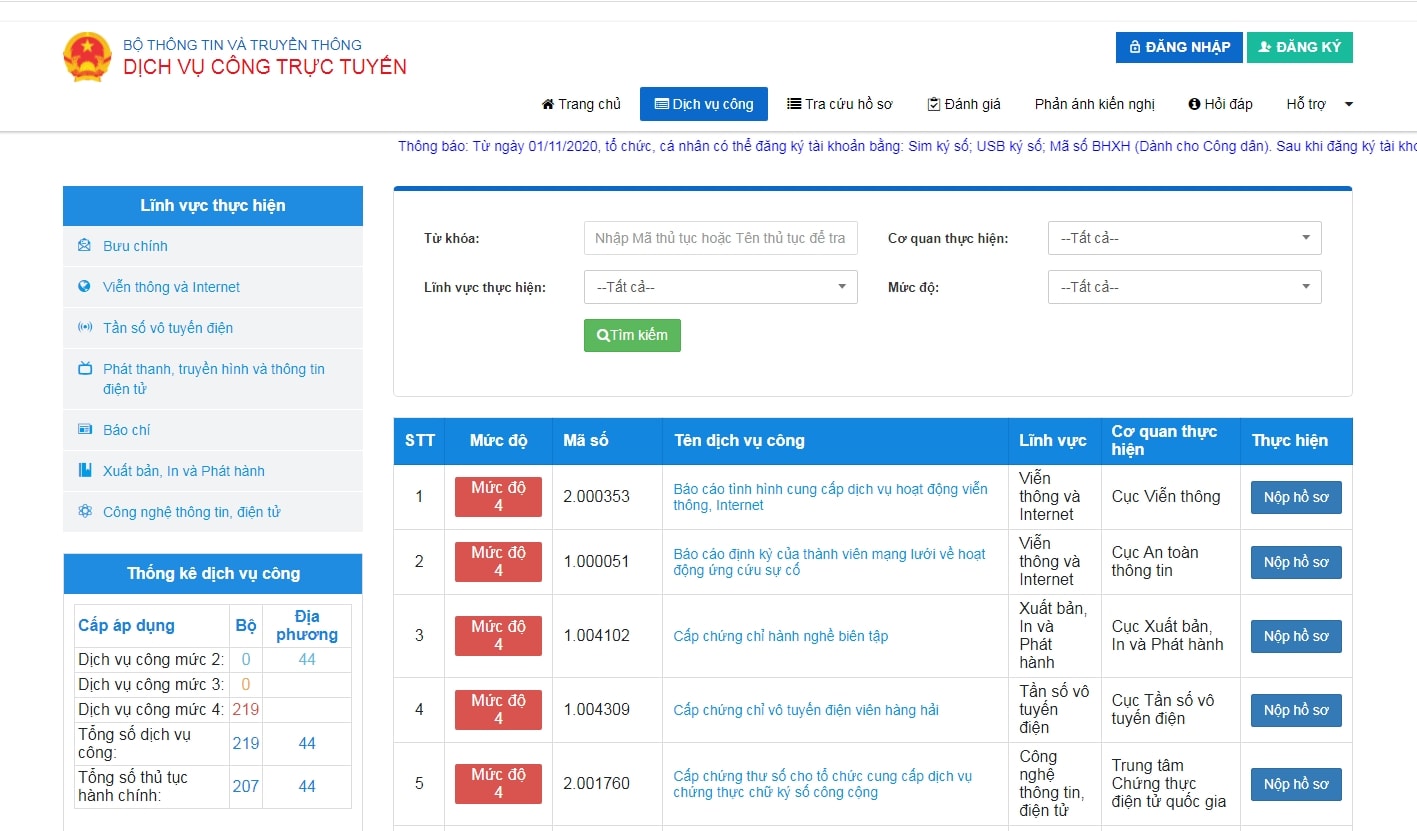Click the national emblem logo
This screenshot has width=1417, height=831.
pos(87,57)
